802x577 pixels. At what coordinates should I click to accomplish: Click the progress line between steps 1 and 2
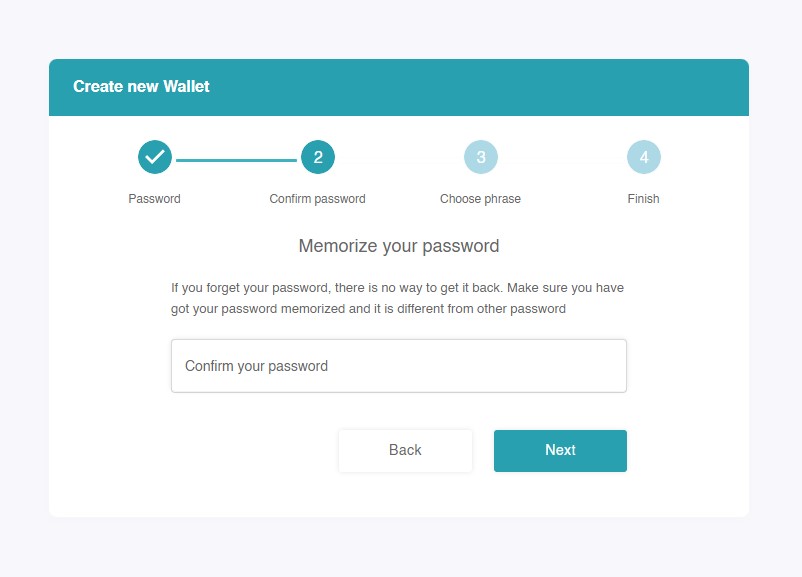pos(236,159)
